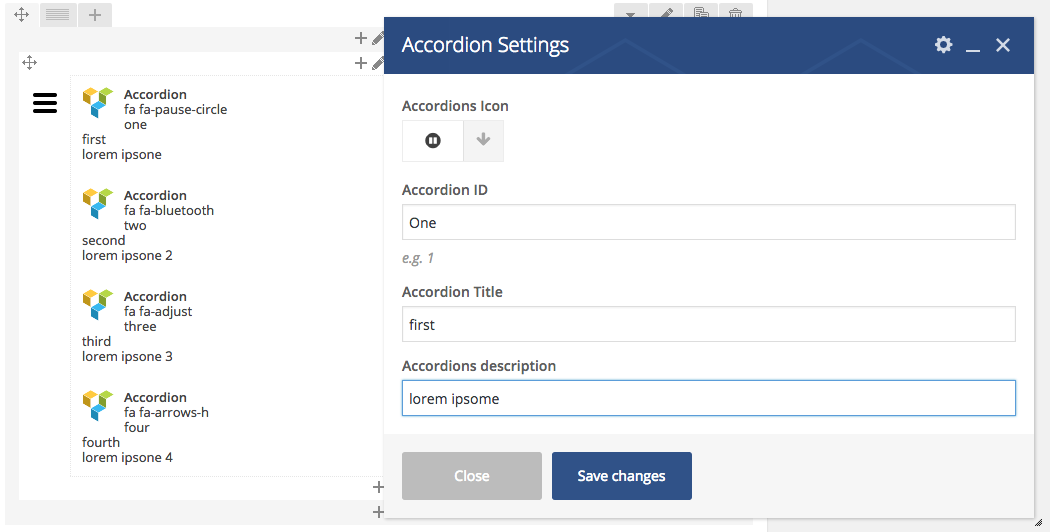
Task: Clone the row using the copy icon
Action: click(701, 15)
